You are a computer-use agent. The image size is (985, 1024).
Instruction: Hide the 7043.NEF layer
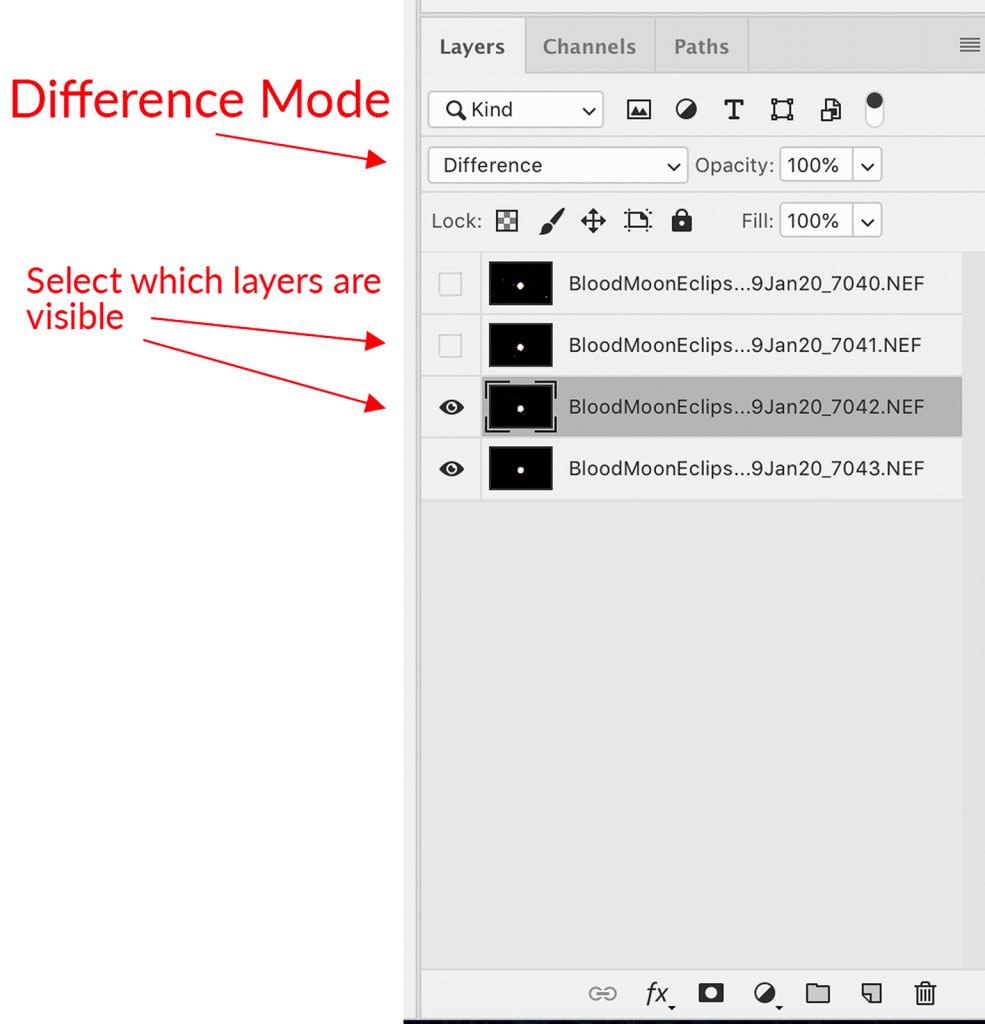(x=451, y=469)
